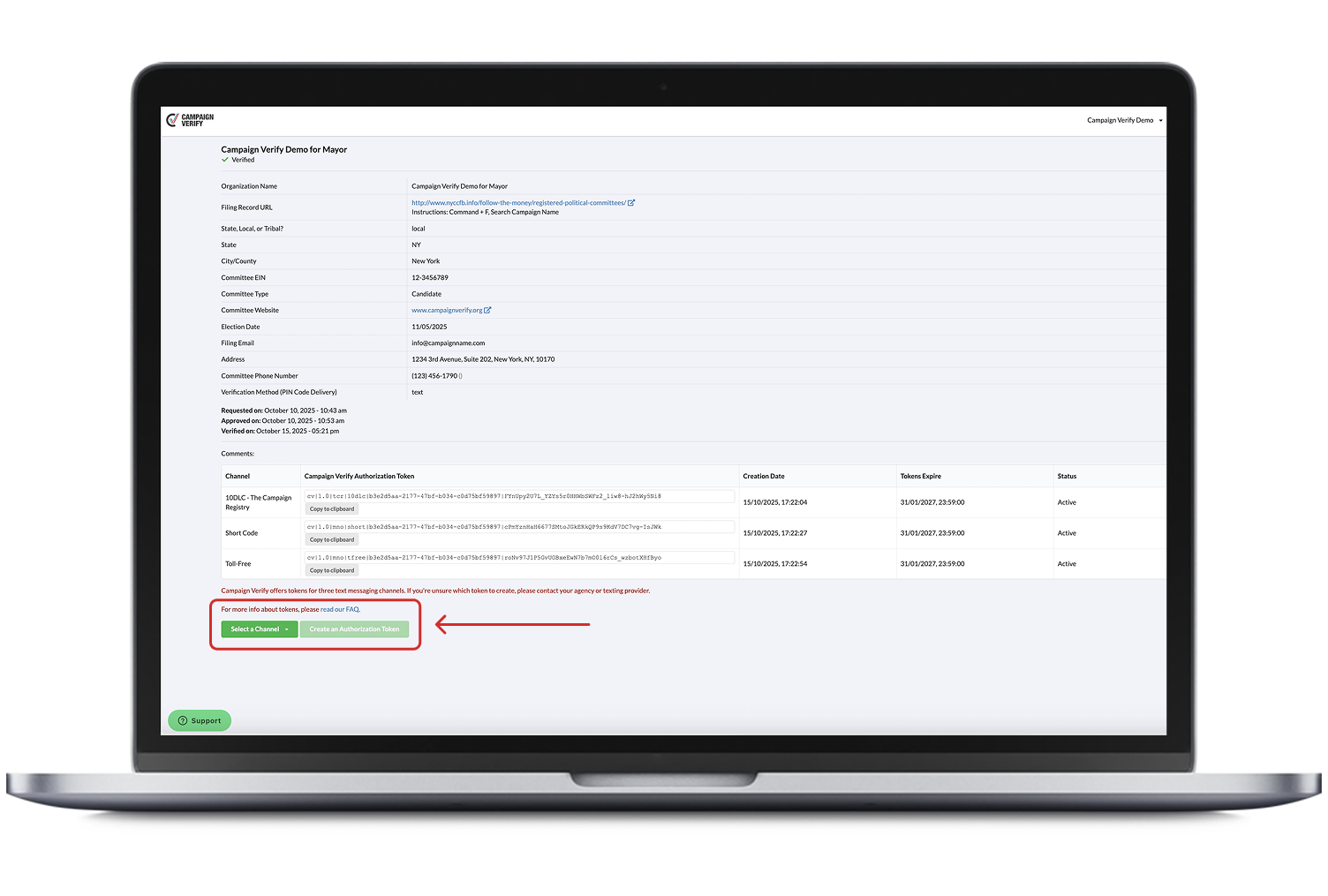Screen dimensions: 1328x896
Task: Click the Comments: label
Action: tap(238, 454)
